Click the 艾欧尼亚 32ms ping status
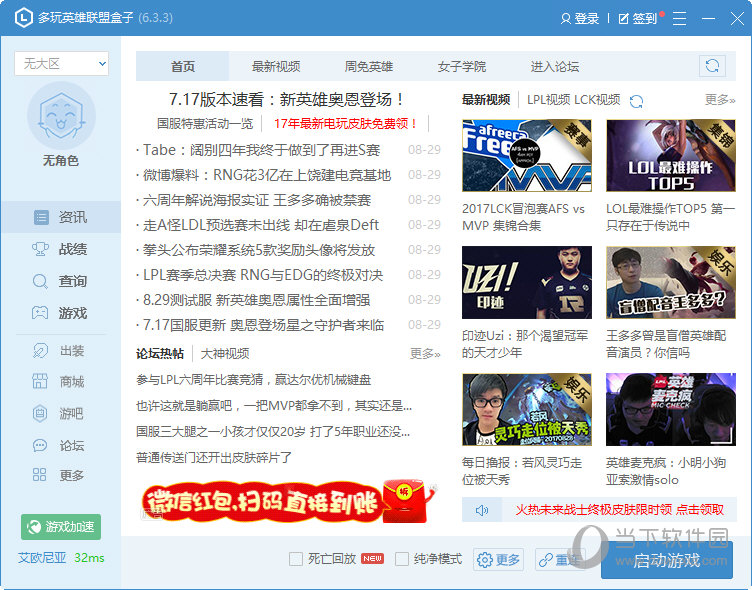Screen dimensions: 752x590 tap(61, 558)
